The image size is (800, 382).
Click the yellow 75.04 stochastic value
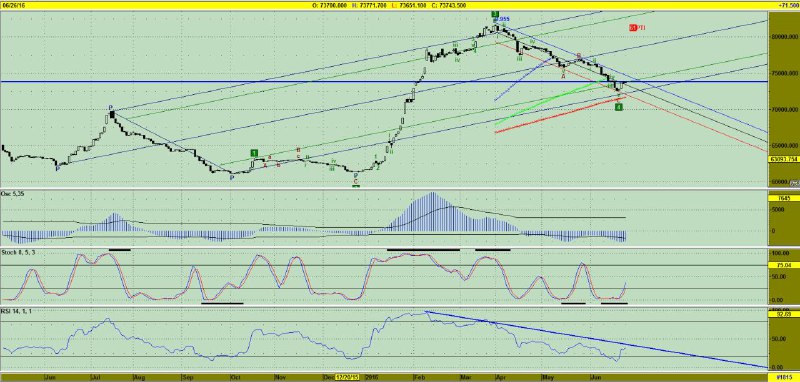(x=784, y=265)
